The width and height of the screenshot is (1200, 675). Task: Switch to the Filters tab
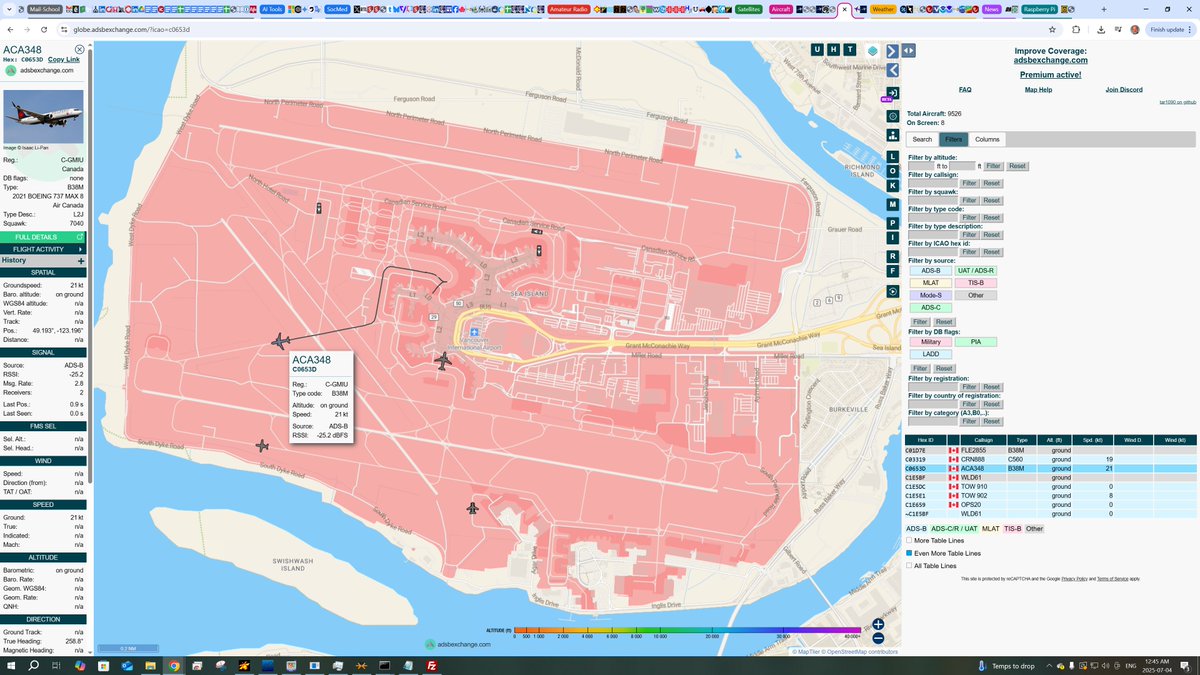tap(953, 139)
